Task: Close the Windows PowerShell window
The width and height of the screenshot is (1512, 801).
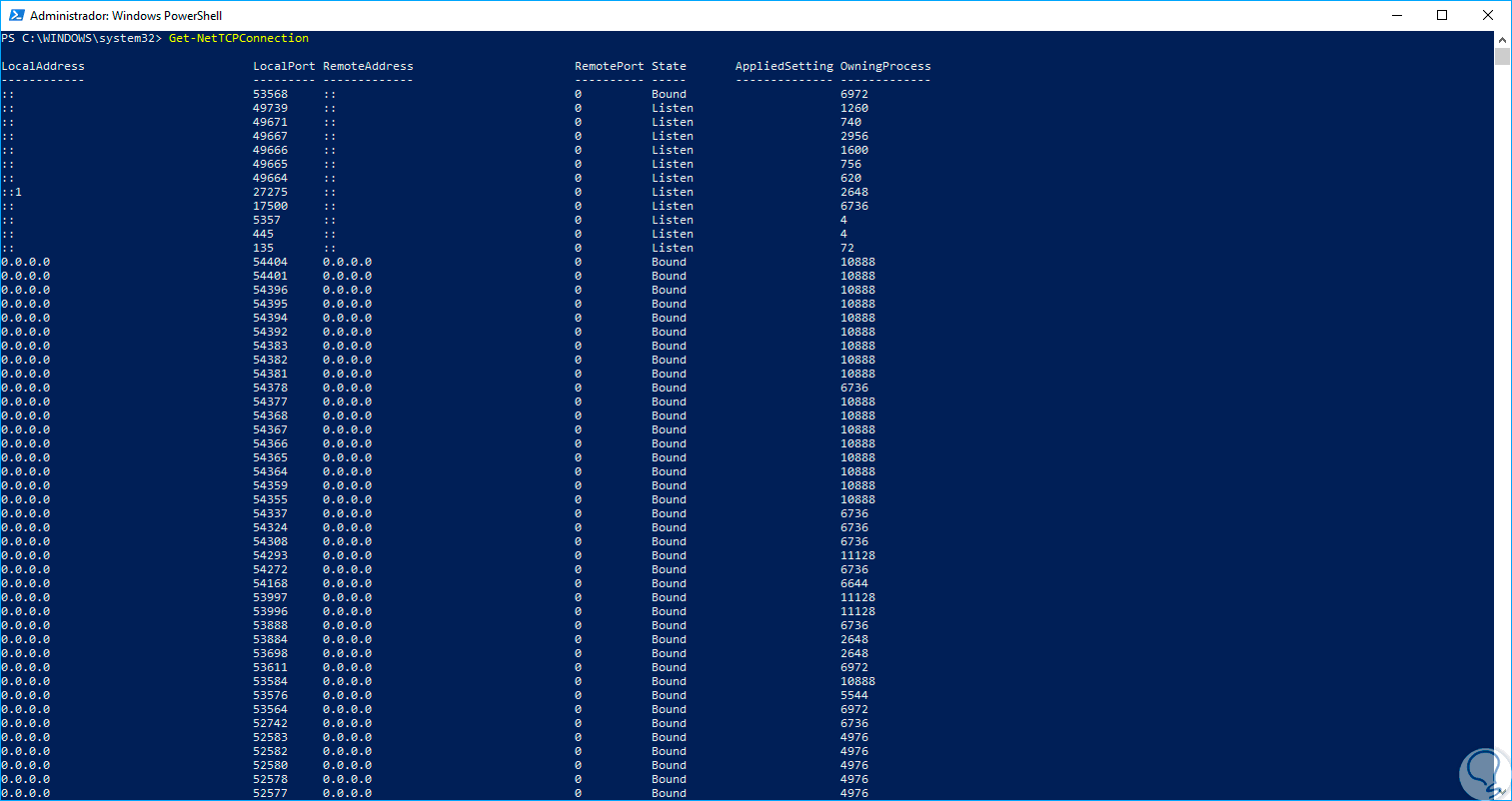Action: pyautogui.click(x=1488, y=15)
